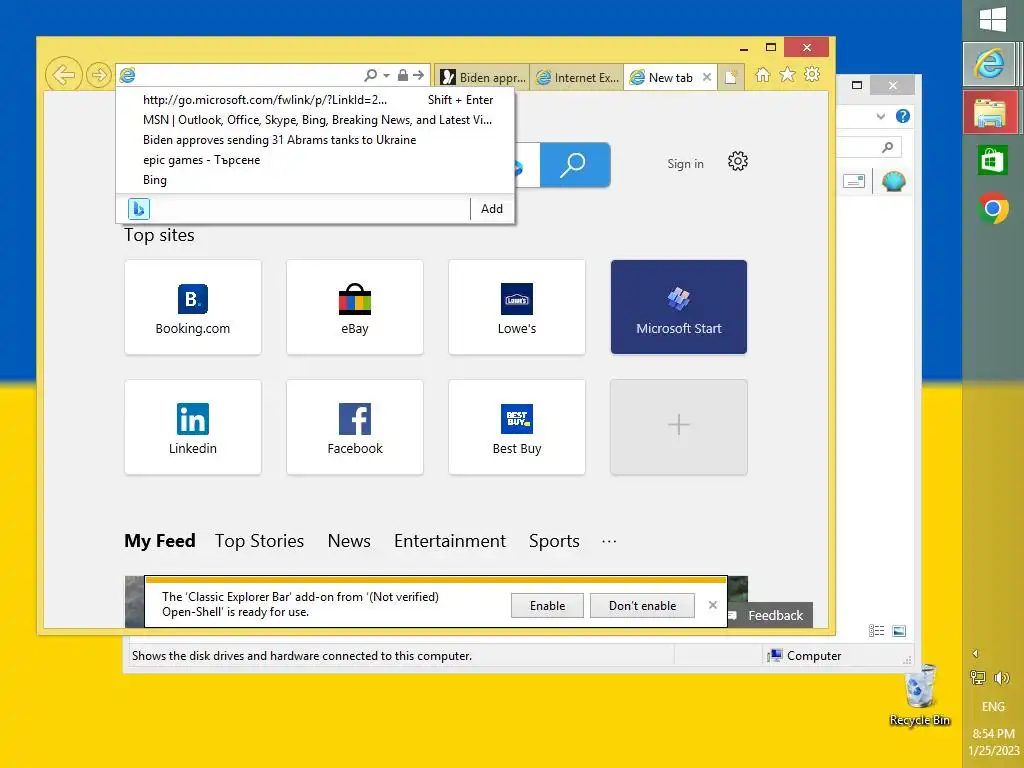The height and width of the screenshot is (768, 1024).
Task: Open the Lowe's top site tile
Action: point(517,307)
